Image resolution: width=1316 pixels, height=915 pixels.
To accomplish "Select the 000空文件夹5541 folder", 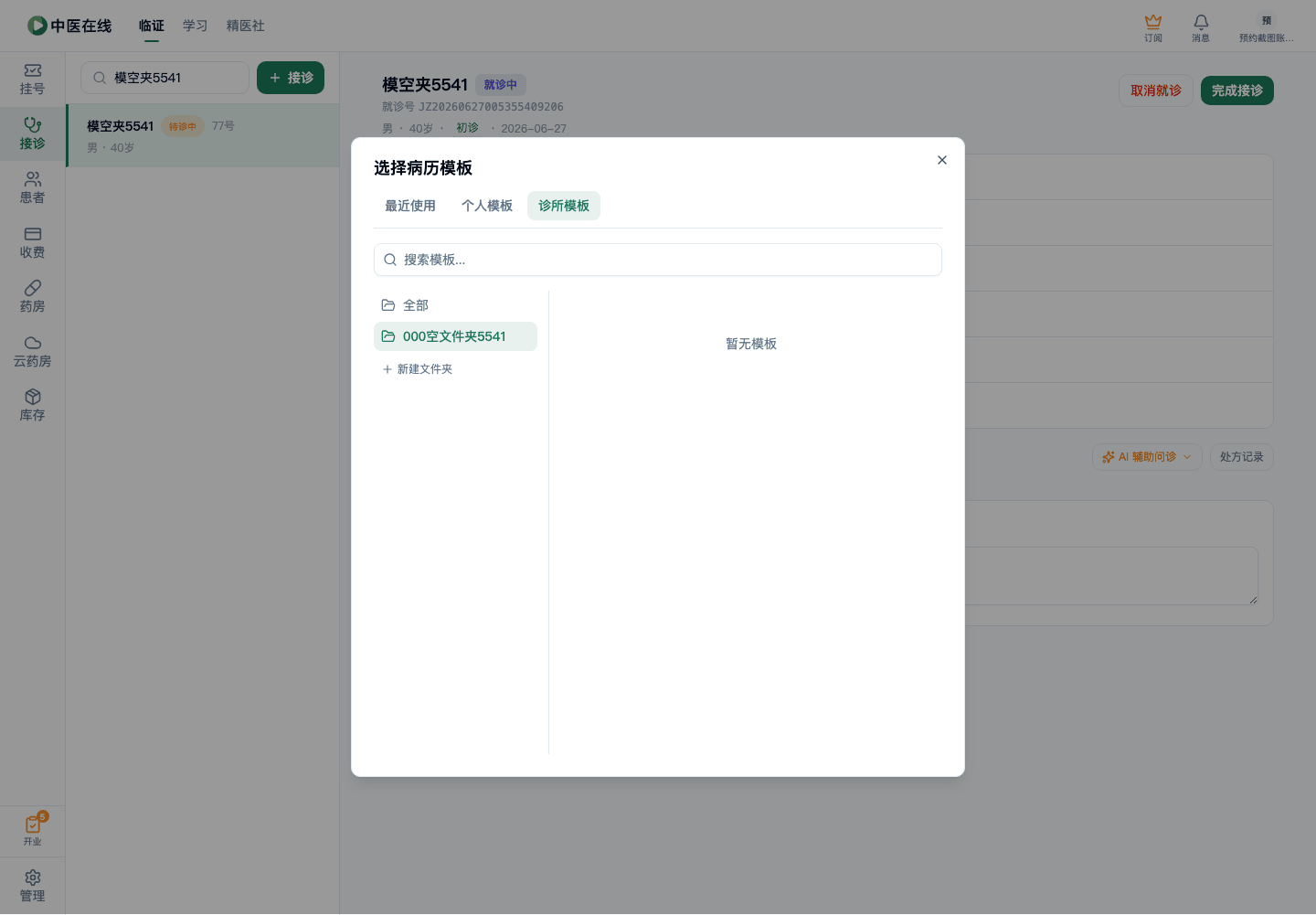I will (x=455, y=336).
